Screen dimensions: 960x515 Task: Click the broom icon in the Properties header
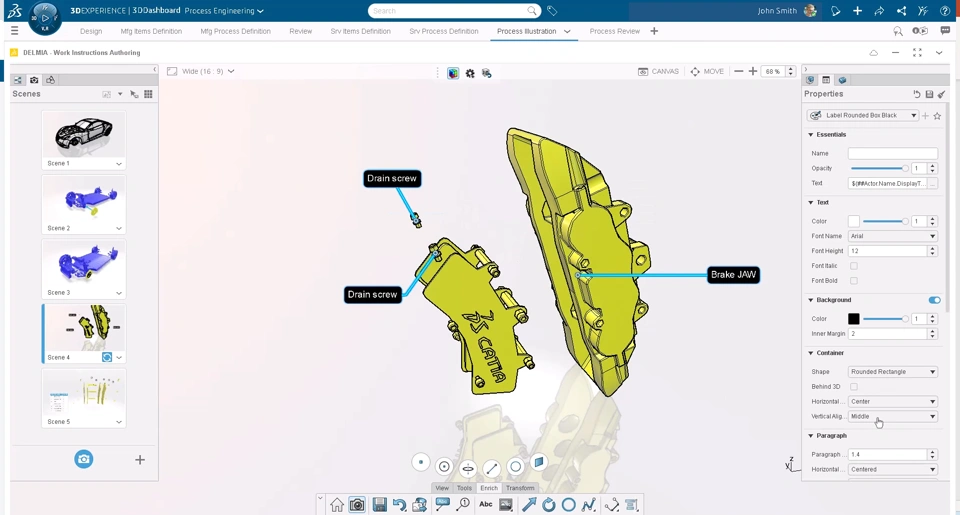[942, 94]
